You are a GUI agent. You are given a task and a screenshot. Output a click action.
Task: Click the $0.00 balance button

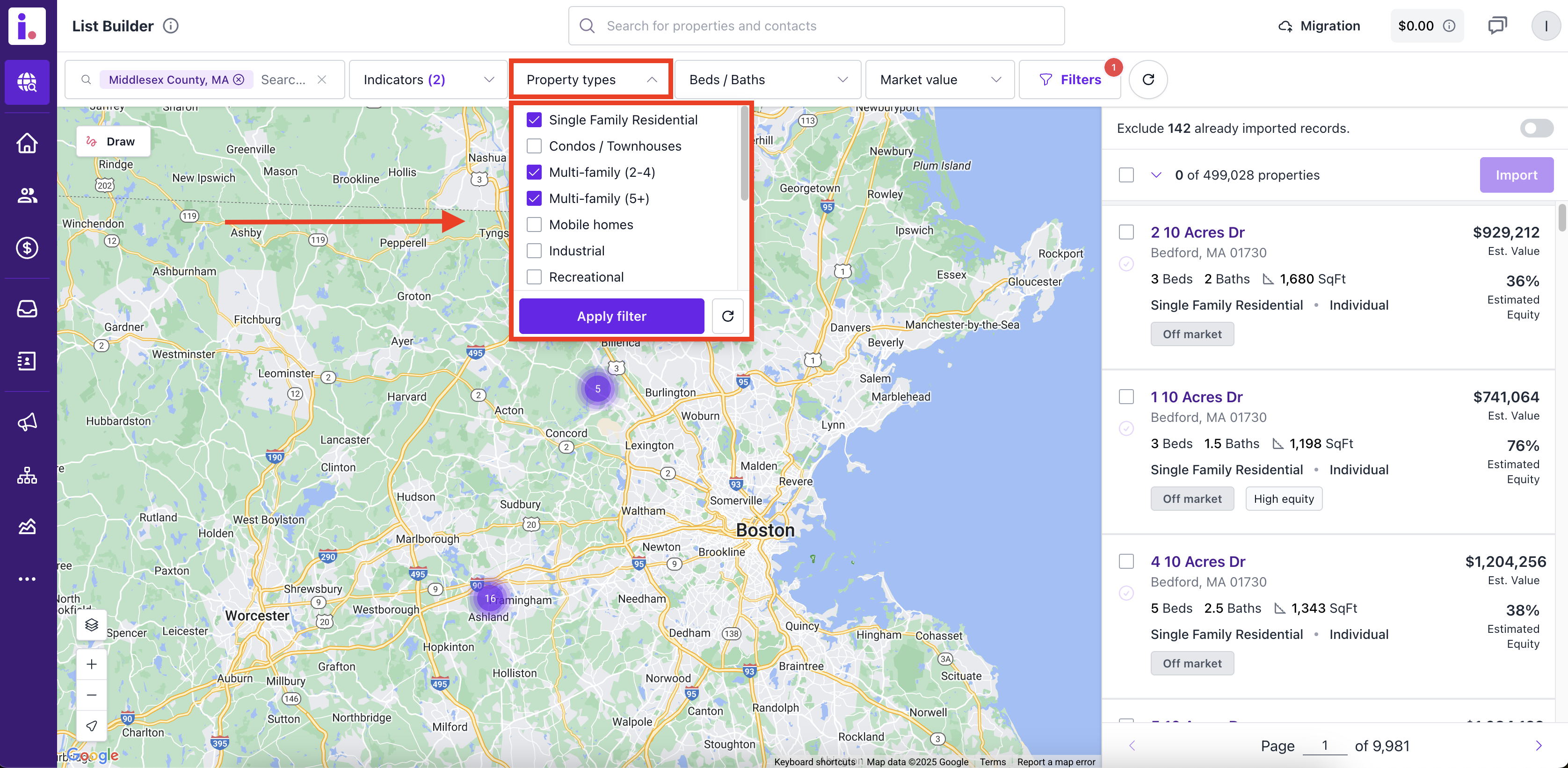pyautogui.click(x=1427, y=26)
